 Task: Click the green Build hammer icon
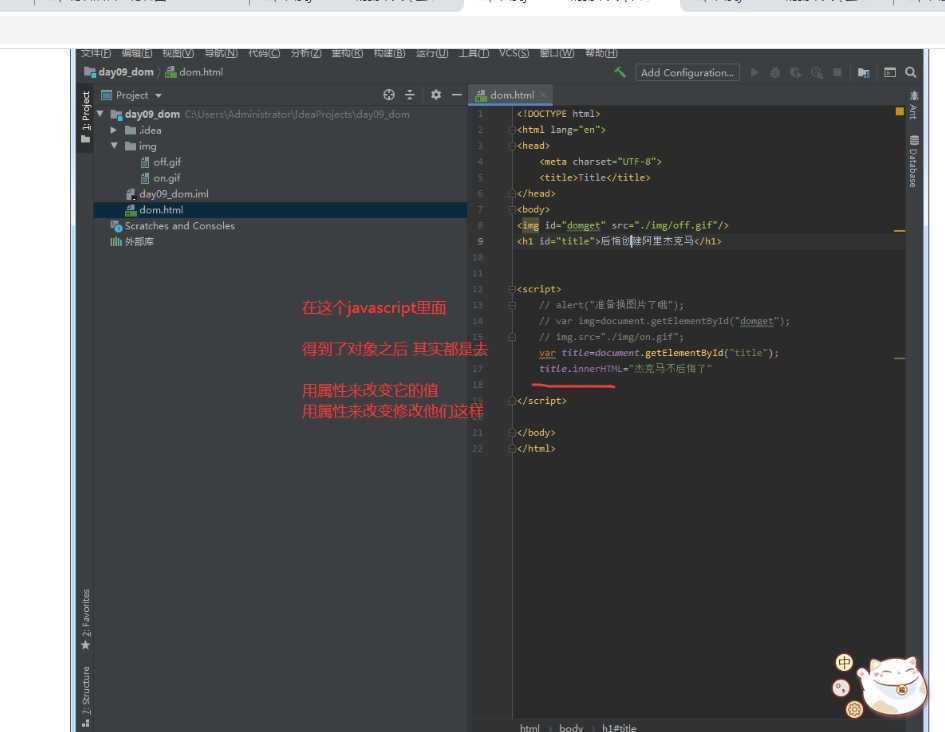click(x=620, y=72)
